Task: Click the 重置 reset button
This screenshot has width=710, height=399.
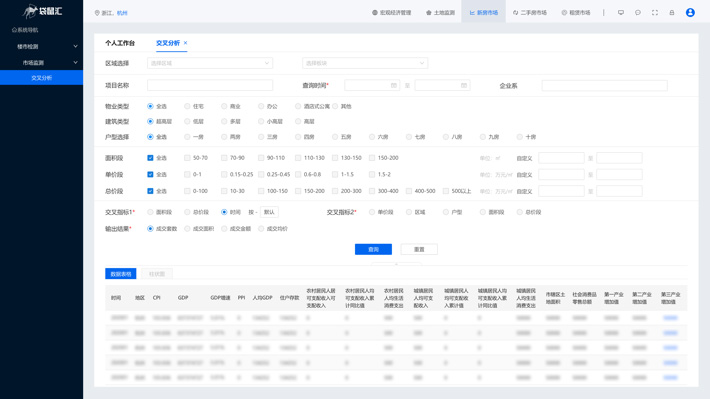Action: [x=419, y=250]
